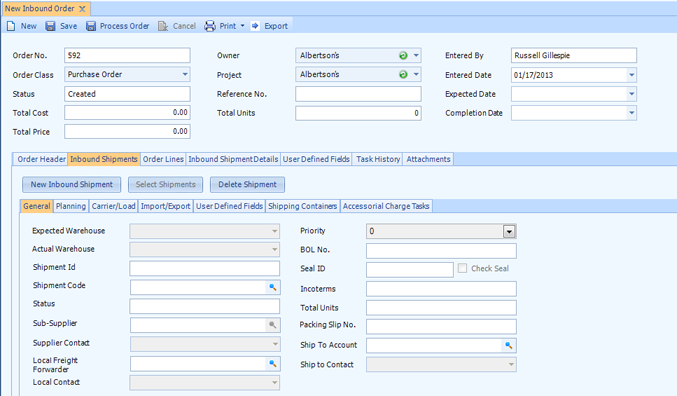Screen dimensions: 677x396
Task: Select the General sub-tab
Action: [x=37, y=206]
